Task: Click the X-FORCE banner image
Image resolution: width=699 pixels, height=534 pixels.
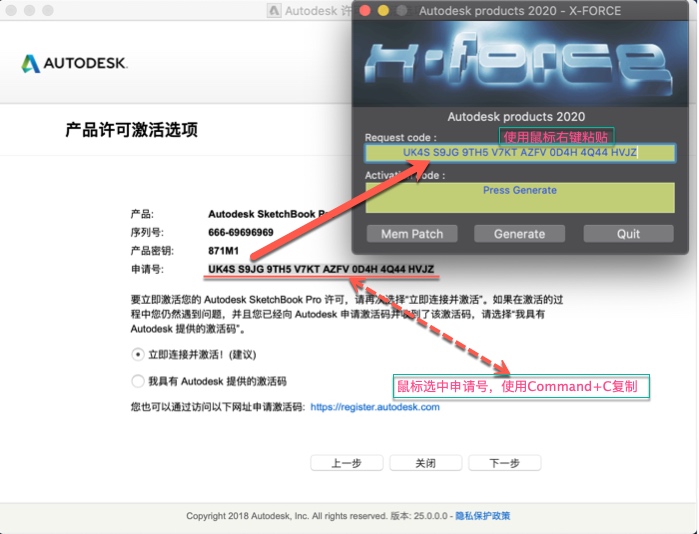Action: click(520, 63)
